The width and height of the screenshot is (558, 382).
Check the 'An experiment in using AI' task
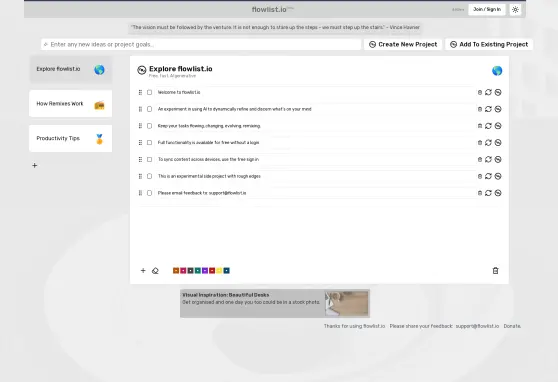tap(149, 109)
